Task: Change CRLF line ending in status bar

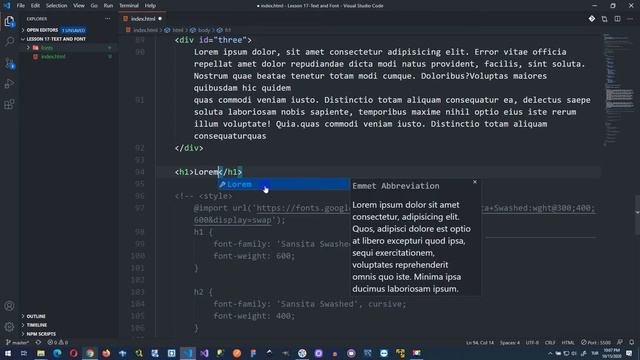Action: (x=550, y=342)
